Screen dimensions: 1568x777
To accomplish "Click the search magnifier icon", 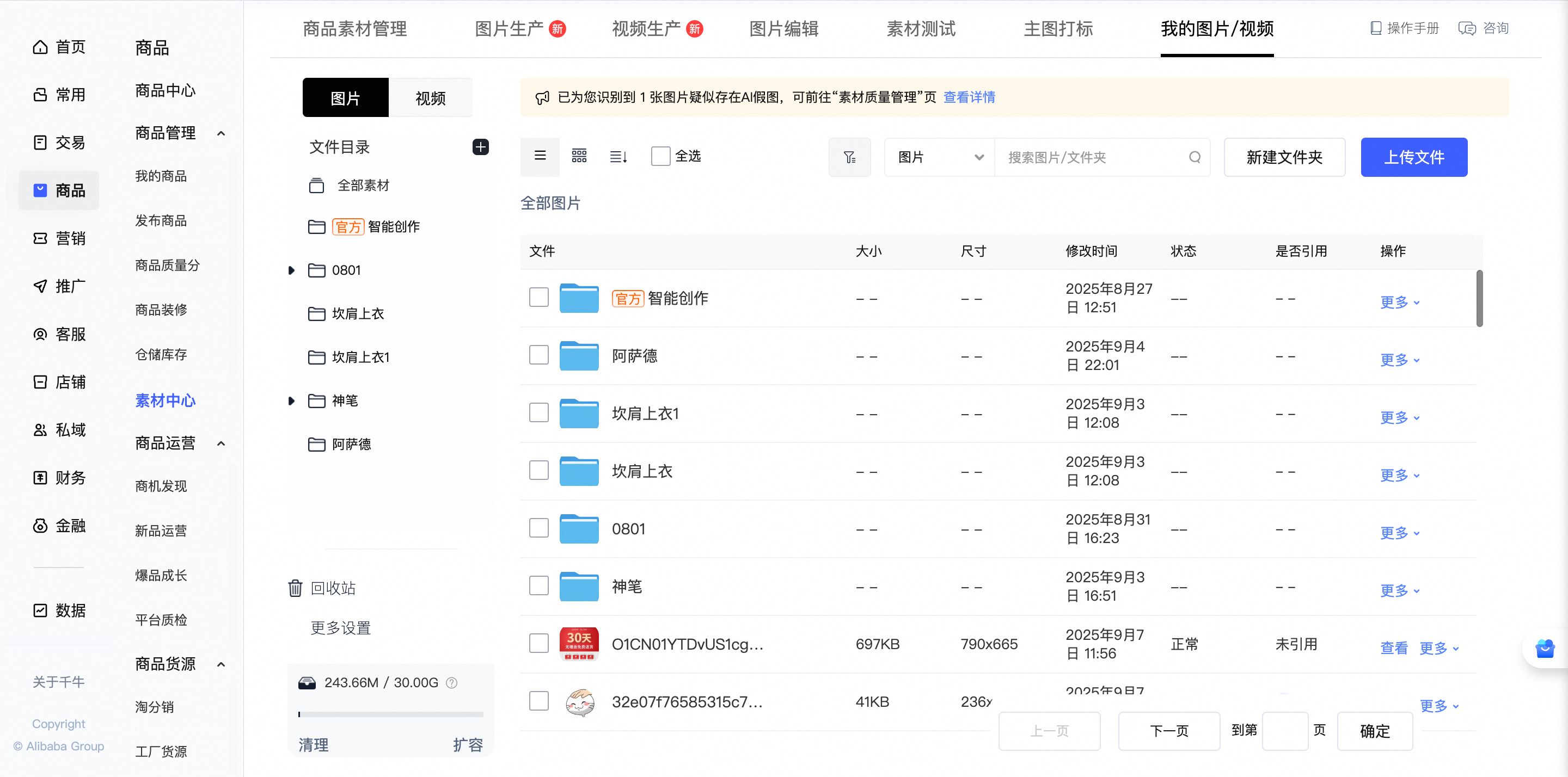I will coord(1195,157).
